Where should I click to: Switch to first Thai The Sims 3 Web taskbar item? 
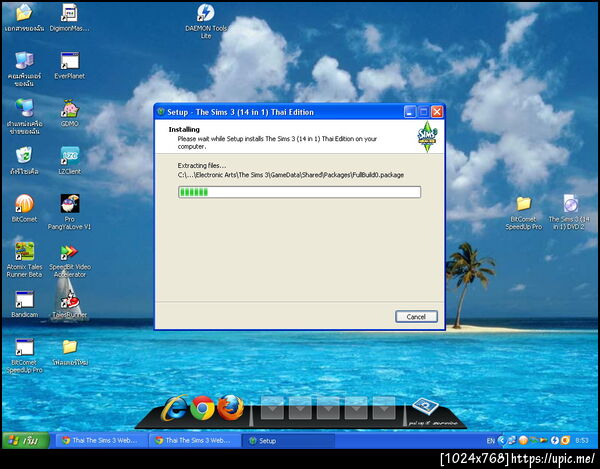(x=100, y=441)
